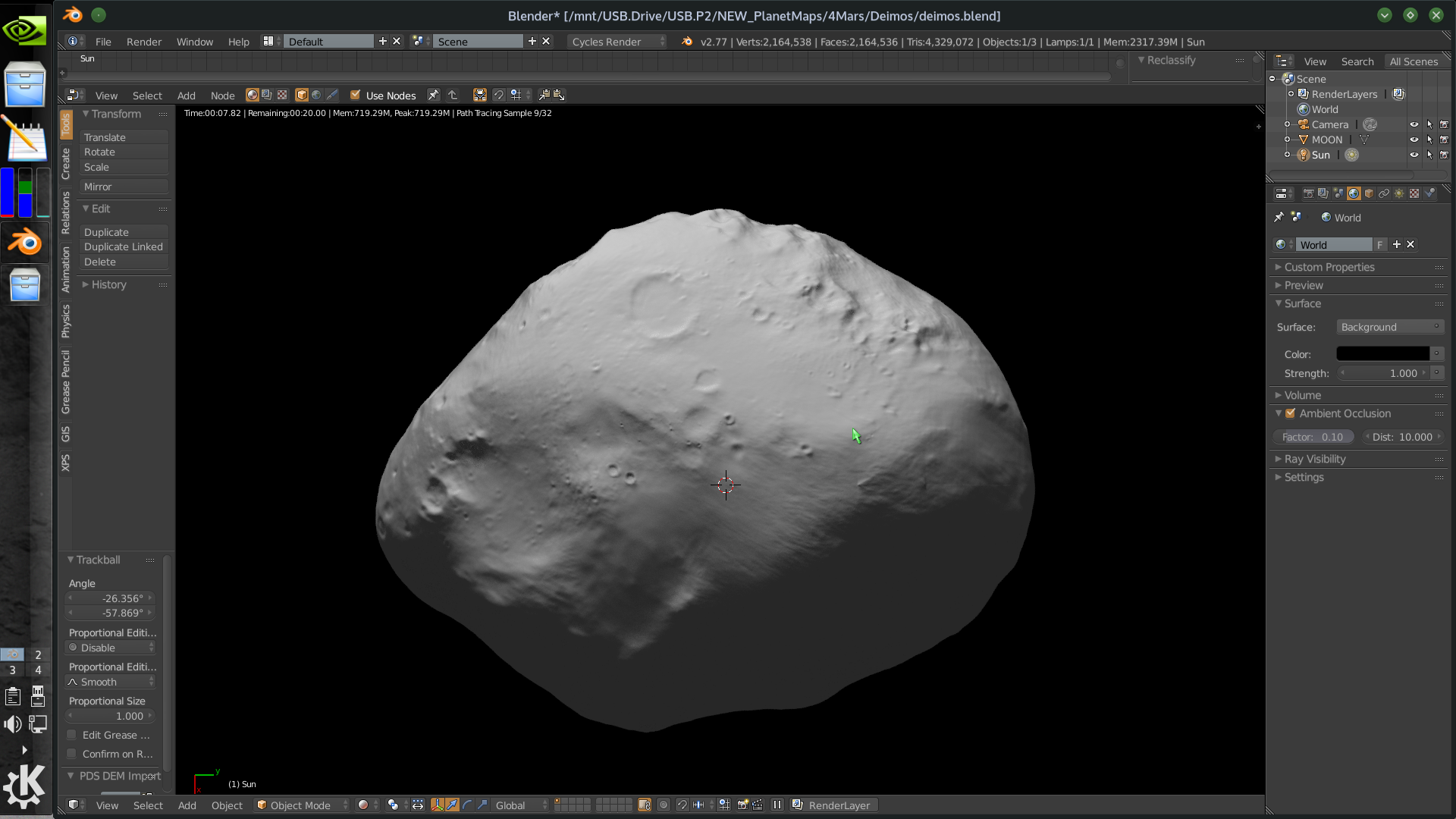Hide Camera with its eye icon

[x=1414, y=124]
